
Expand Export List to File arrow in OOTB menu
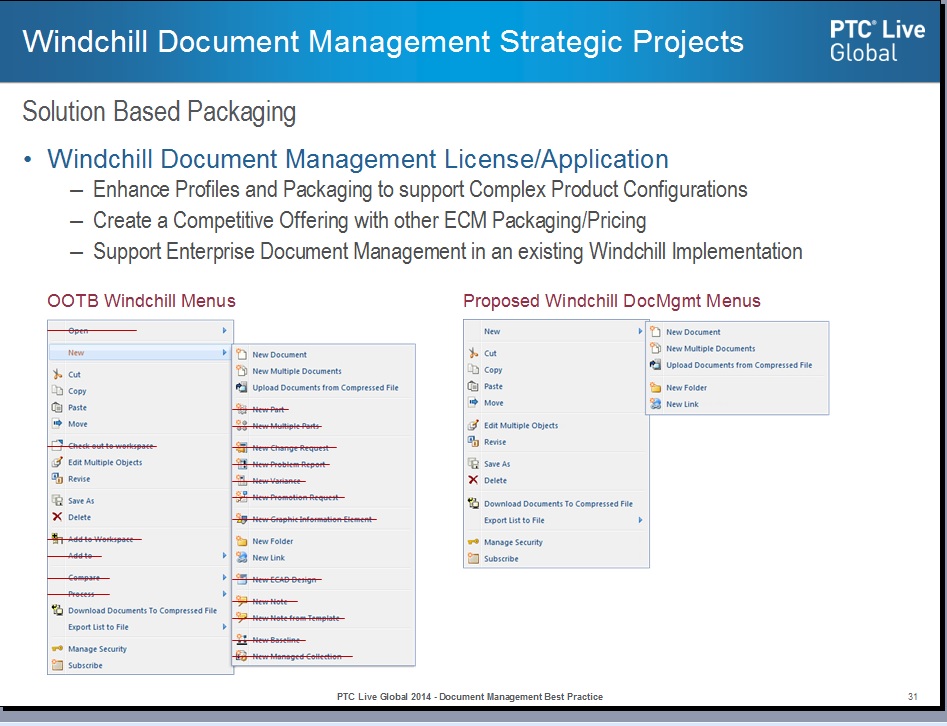[x=224, y=627]
